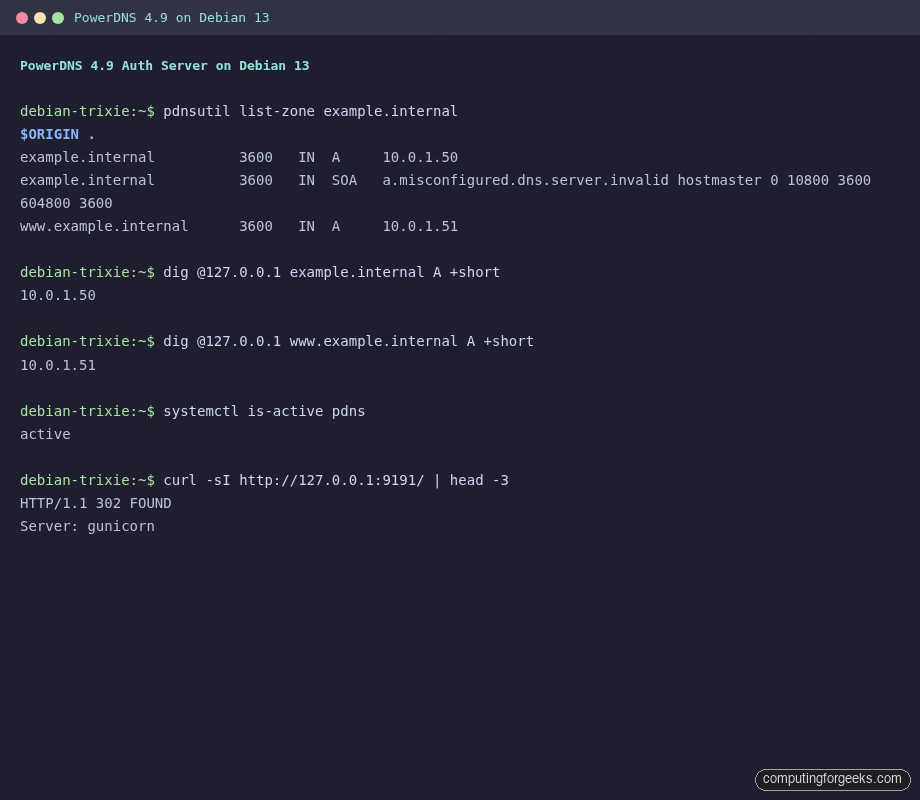Image resolution: width=920 pixels, height=800 pixels.
Task: Click the red close window dot
Action: tap(22, 18)
